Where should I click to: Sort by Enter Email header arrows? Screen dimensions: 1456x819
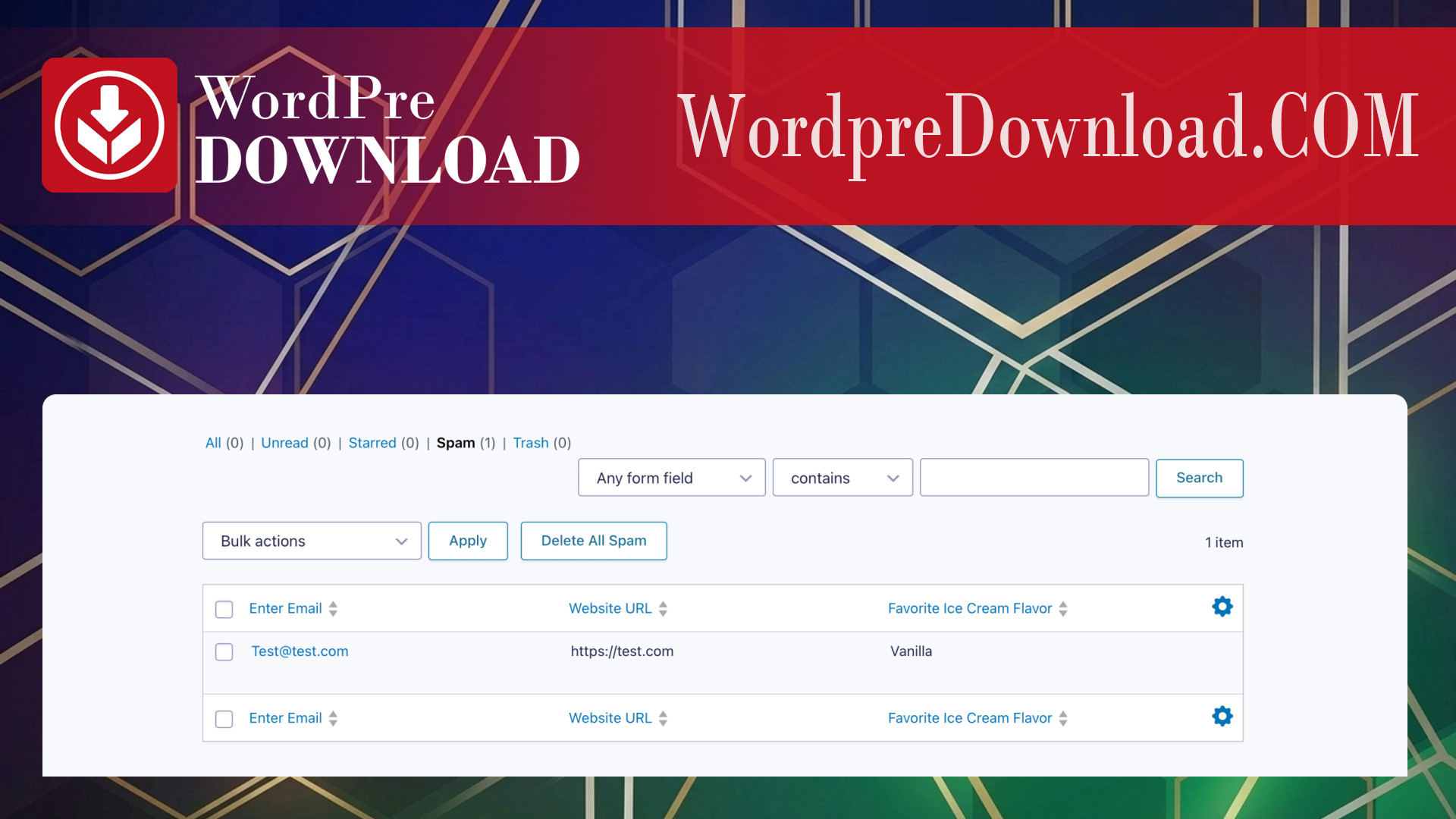point(333,609)
